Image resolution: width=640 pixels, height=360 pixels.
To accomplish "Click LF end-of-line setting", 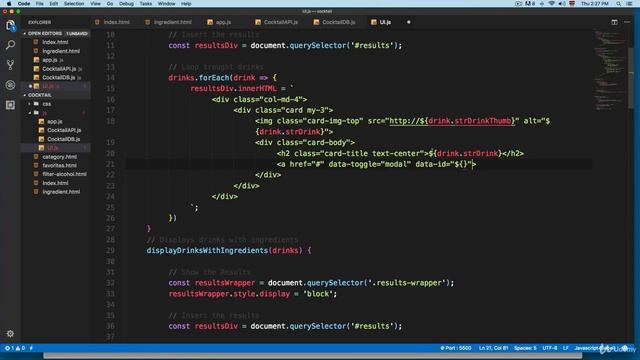I will [565, 348].
